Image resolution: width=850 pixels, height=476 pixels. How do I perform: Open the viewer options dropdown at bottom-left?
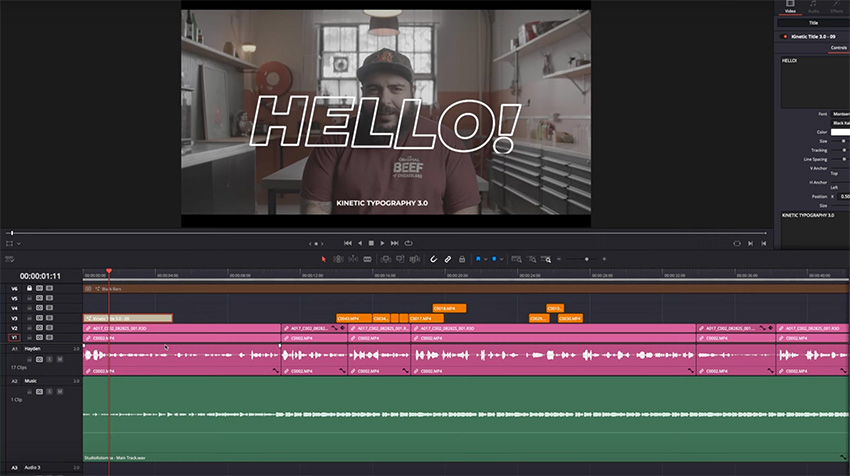click(x=17, y=243)
